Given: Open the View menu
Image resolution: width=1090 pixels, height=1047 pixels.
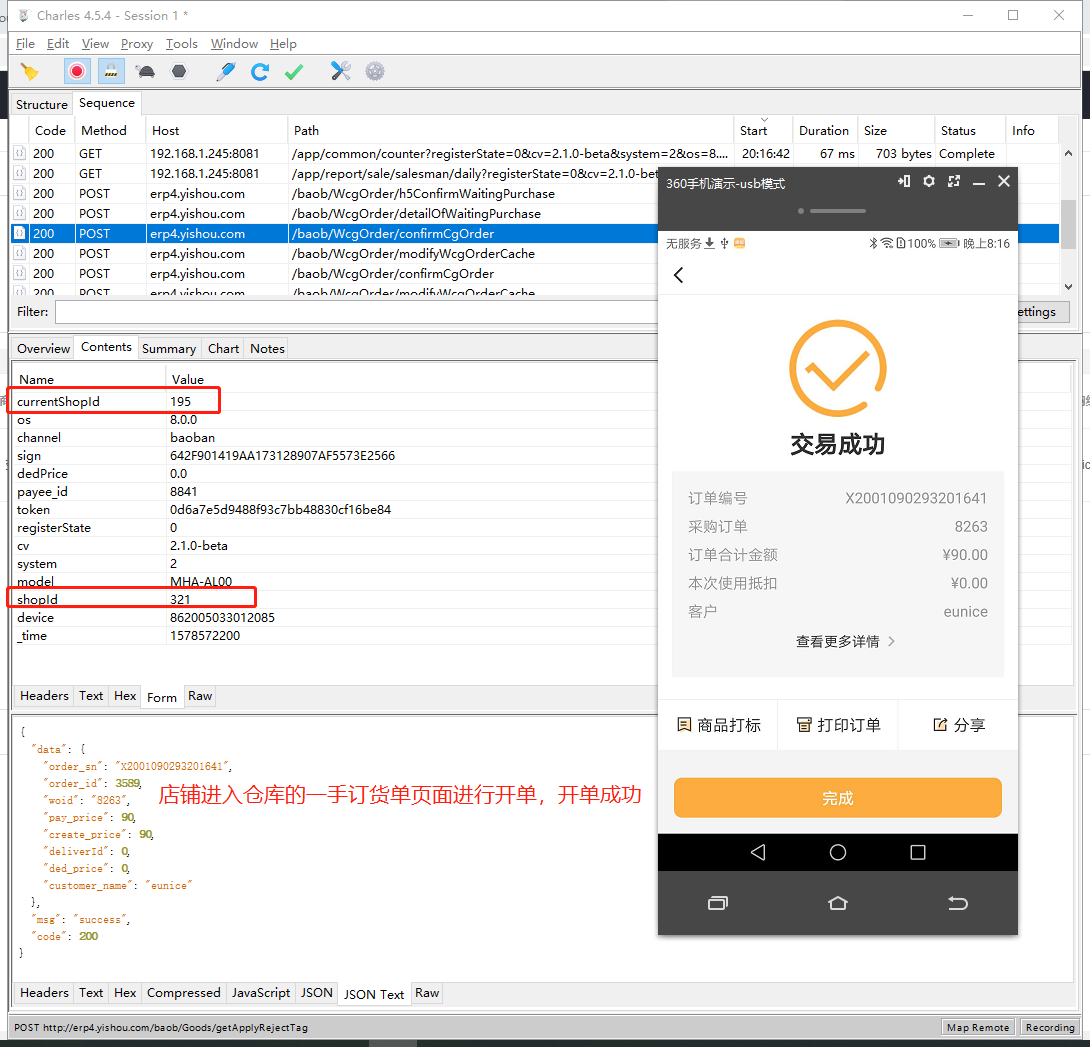Looking at the screenshot, I should tap(95, 44).
